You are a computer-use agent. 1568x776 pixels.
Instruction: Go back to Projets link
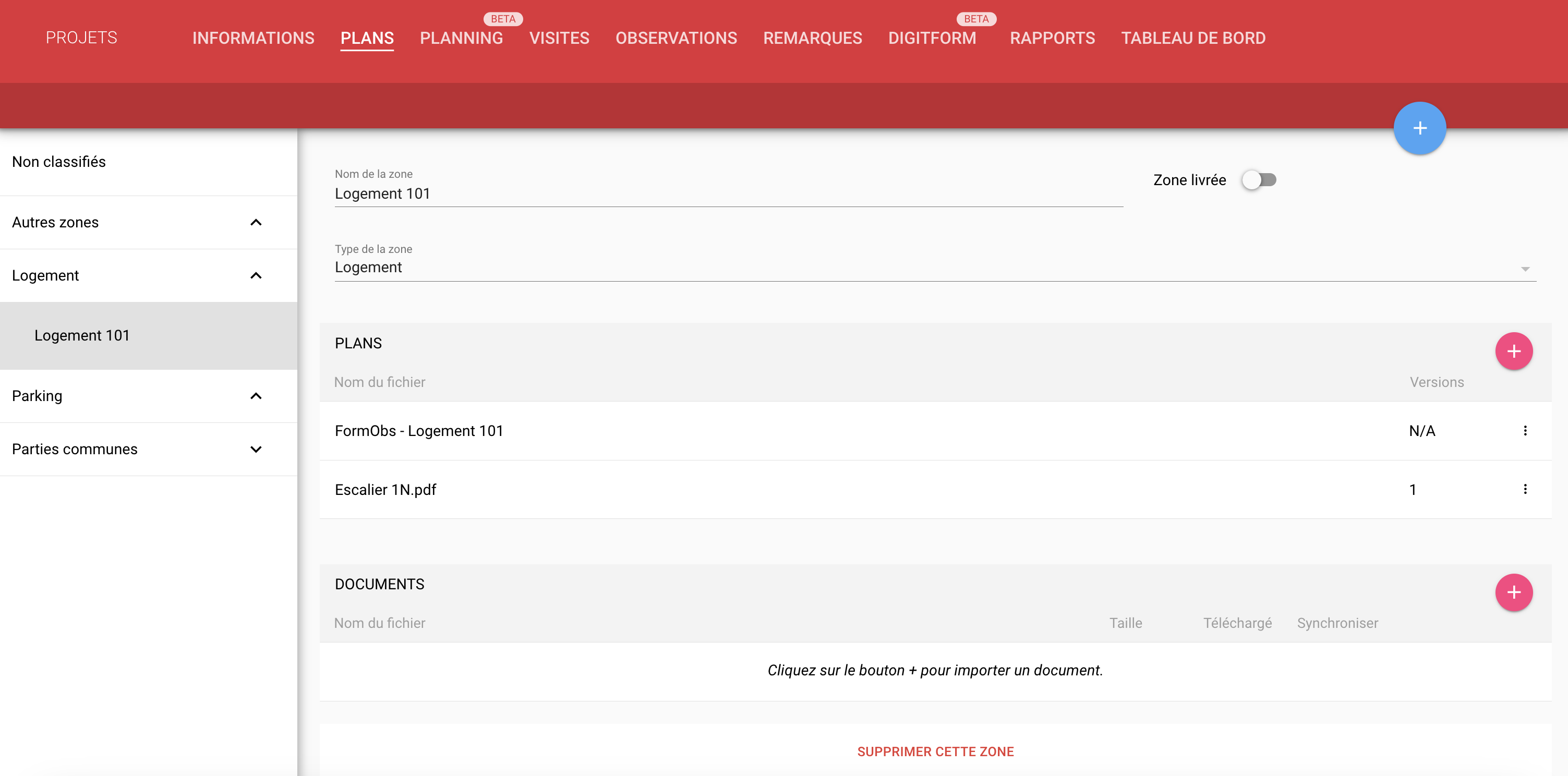81,38
